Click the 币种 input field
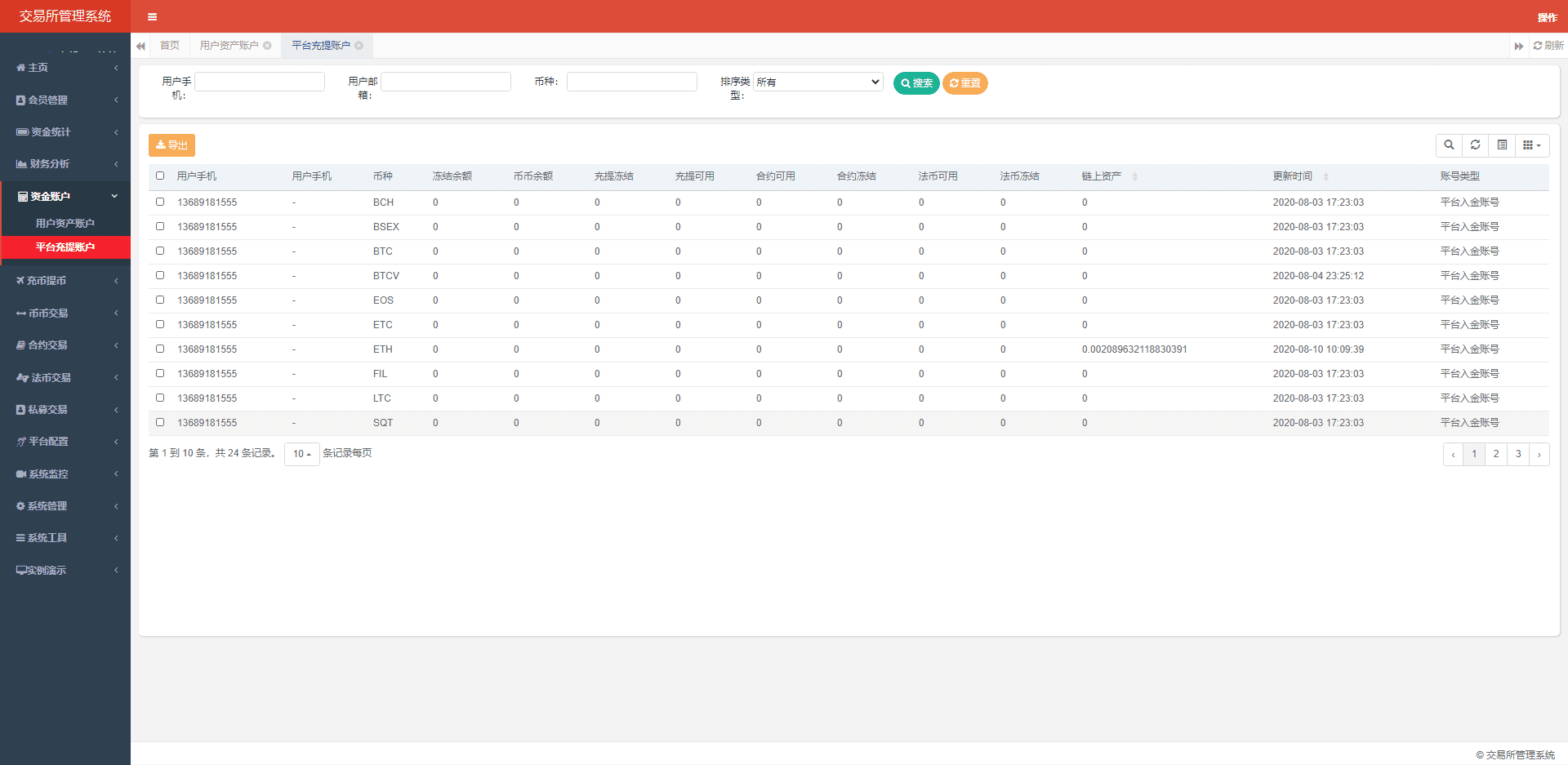Screen dimensions: 1568x765 click(x=631, y=82)
